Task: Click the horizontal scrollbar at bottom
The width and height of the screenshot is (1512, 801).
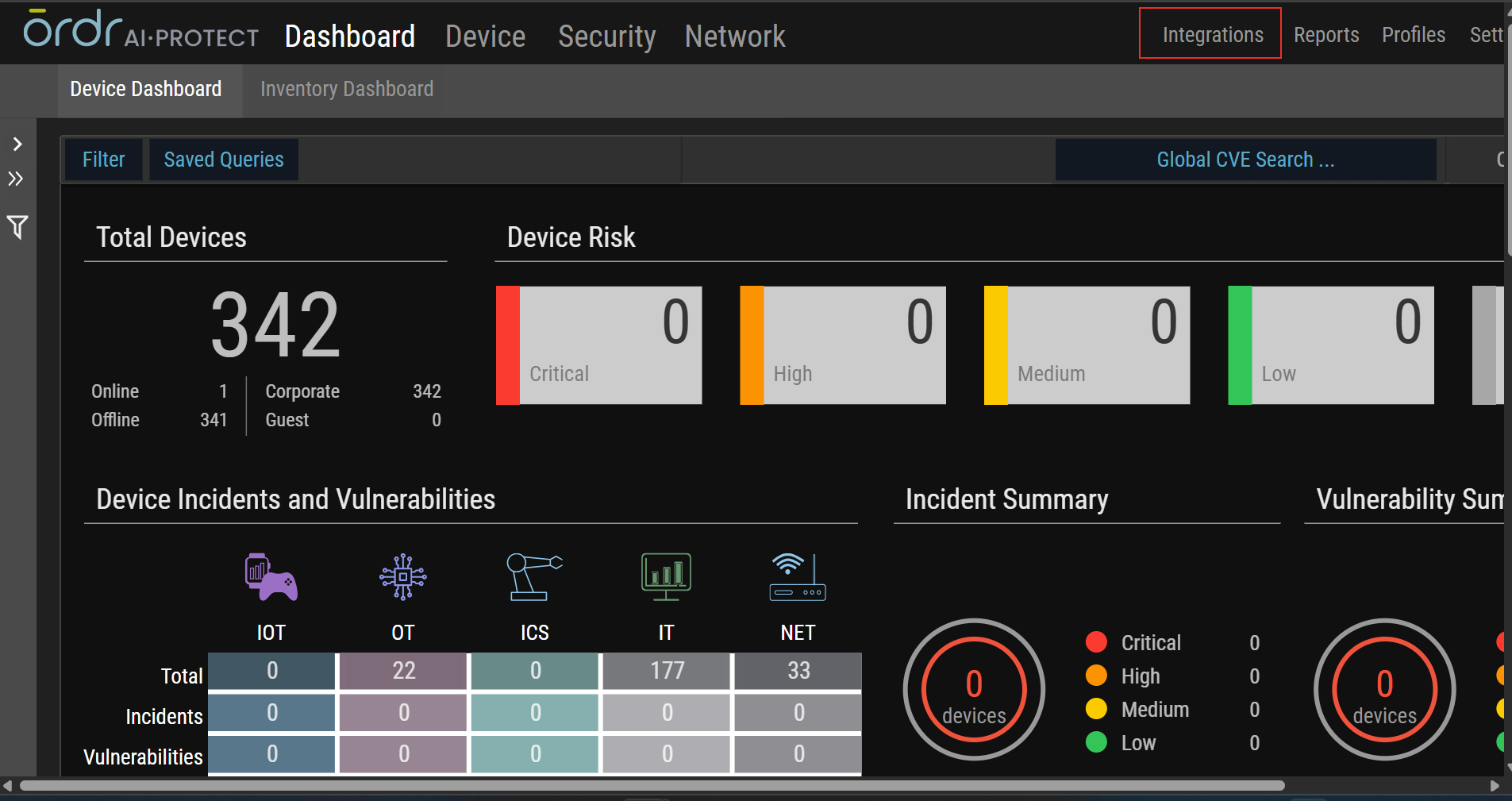Action: 651,785
